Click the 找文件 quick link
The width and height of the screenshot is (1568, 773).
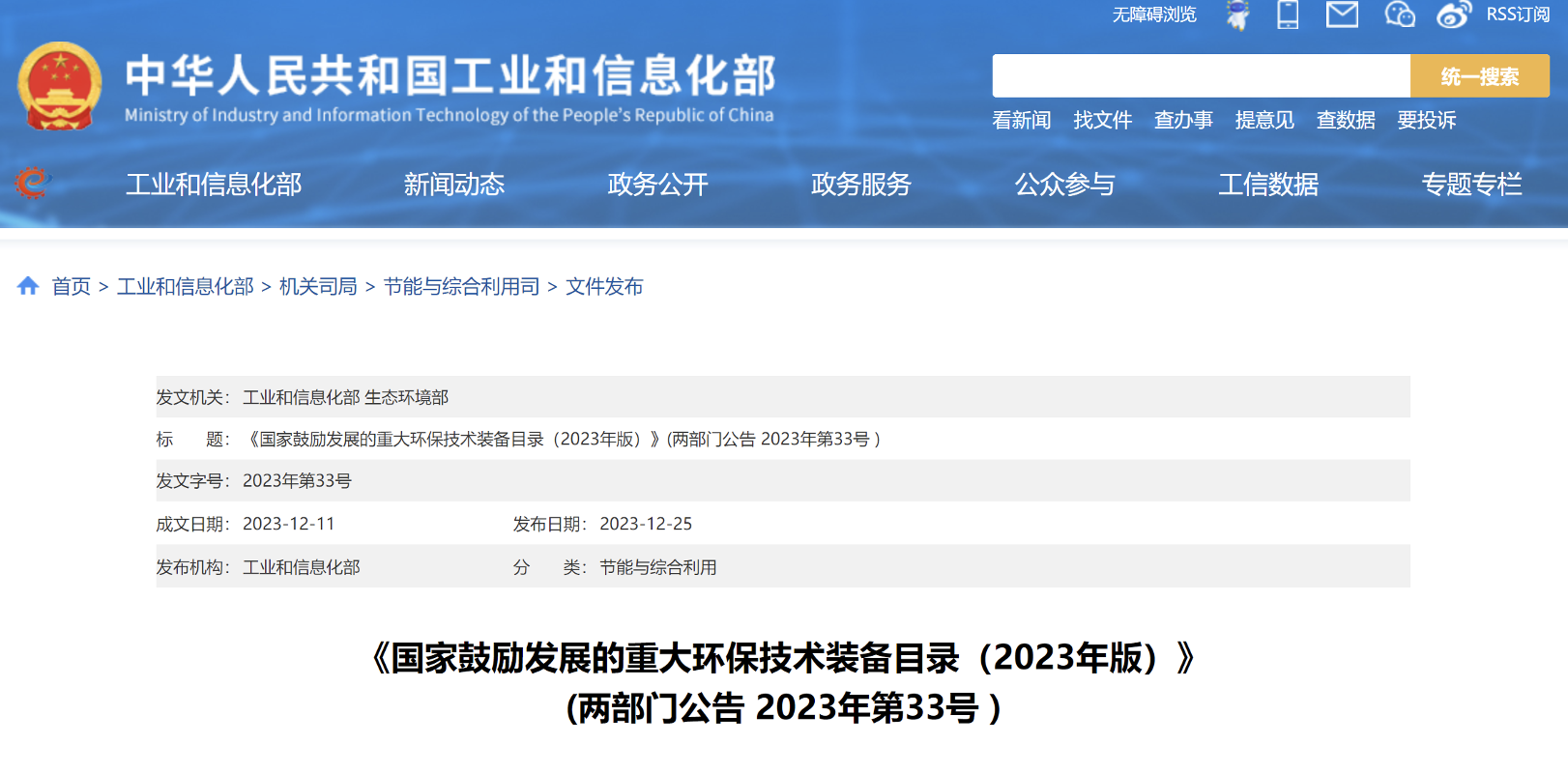point(1102,120)
